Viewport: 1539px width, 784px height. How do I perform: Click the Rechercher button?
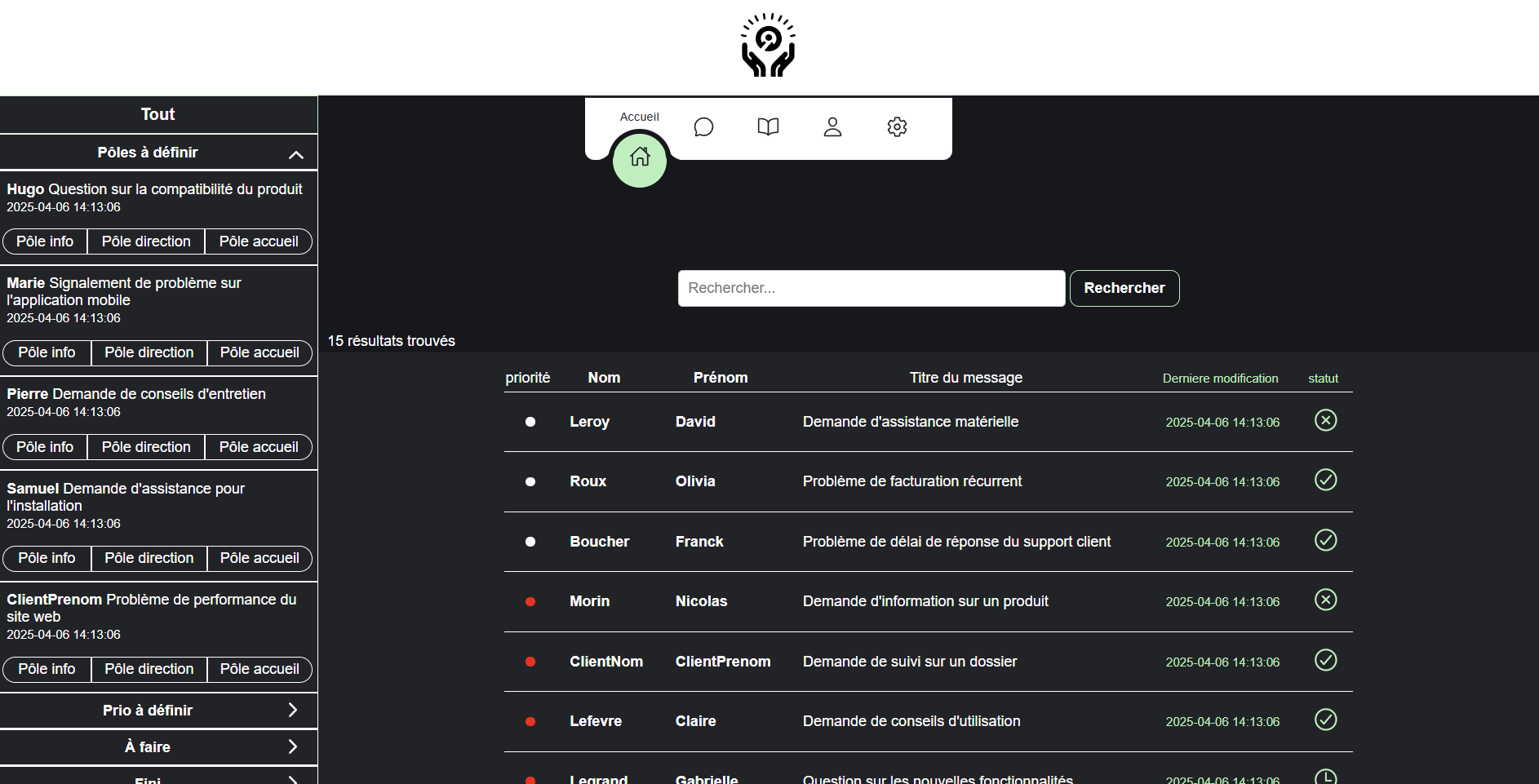click(x=1124, y=288)
